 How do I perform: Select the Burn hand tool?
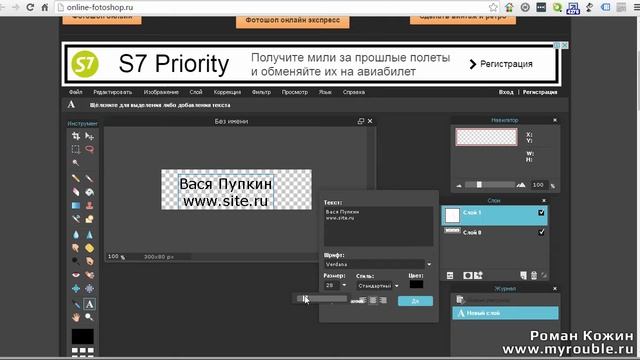coord(89,261)
